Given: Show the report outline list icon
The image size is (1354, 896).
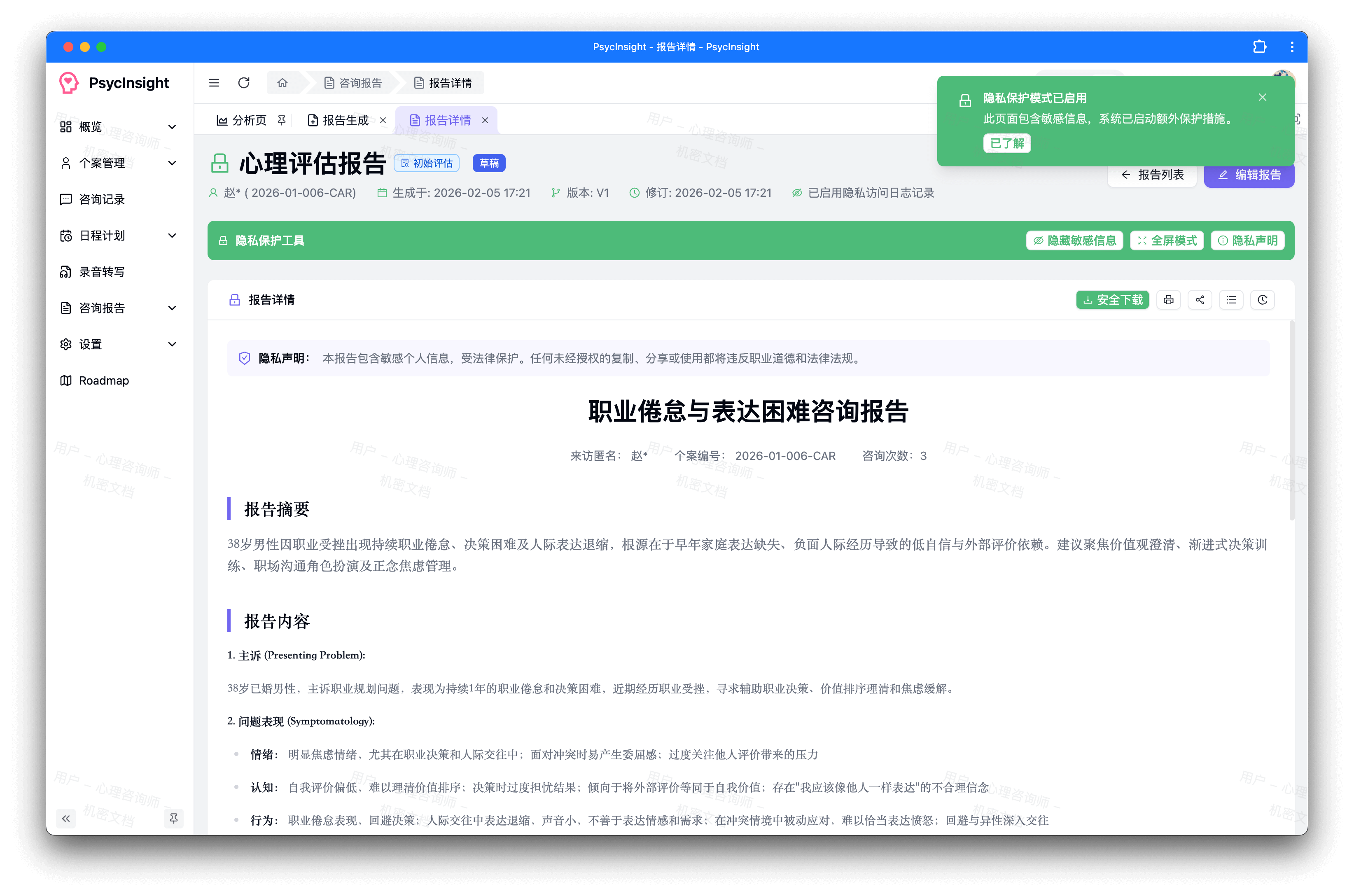Looking at the screenshot, I should (1231, 299).
